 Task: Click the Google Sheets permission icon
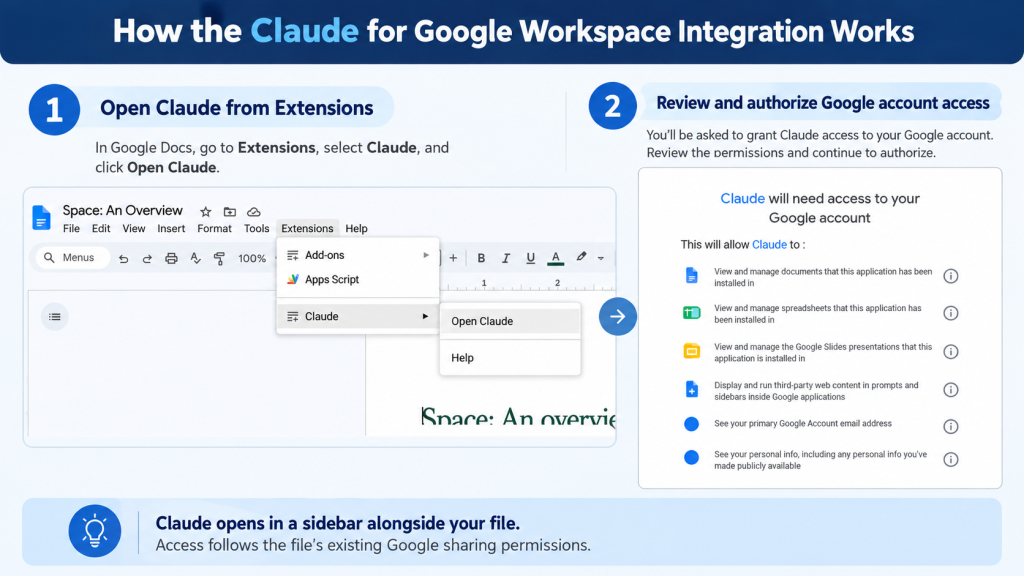pos(692,313)
